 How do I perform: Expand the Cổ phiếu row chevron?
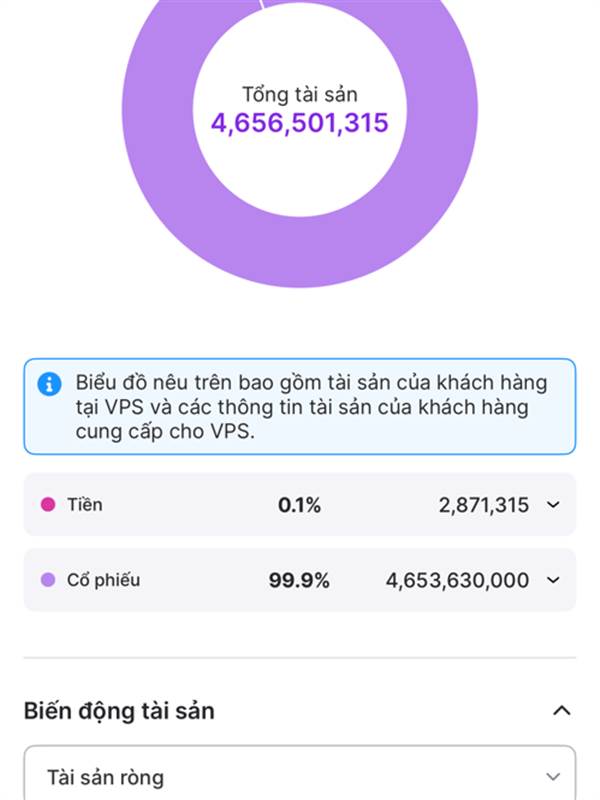click(x=554, y=580)
